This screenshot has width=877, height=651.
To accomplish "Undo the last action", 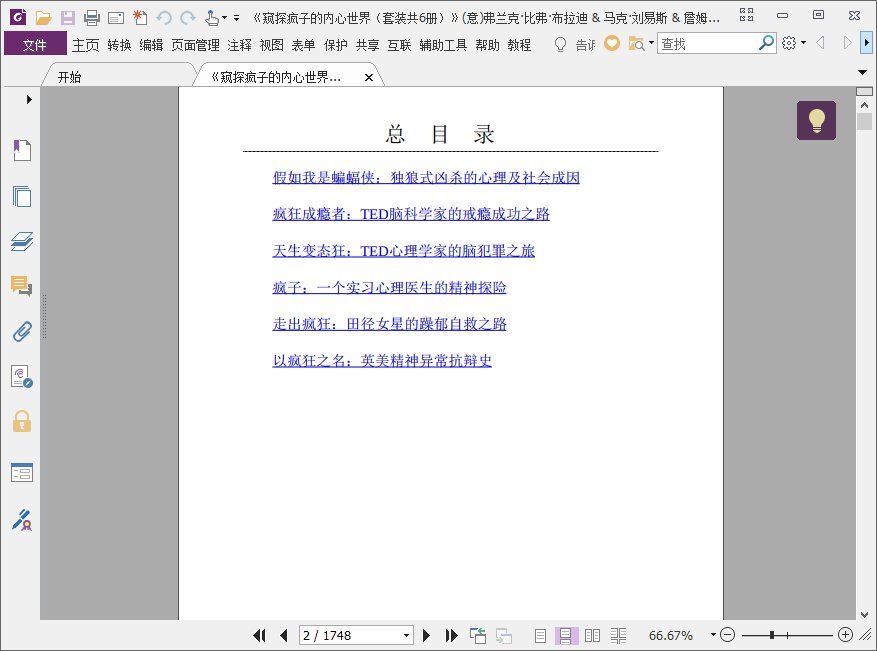I will [164, 18].
